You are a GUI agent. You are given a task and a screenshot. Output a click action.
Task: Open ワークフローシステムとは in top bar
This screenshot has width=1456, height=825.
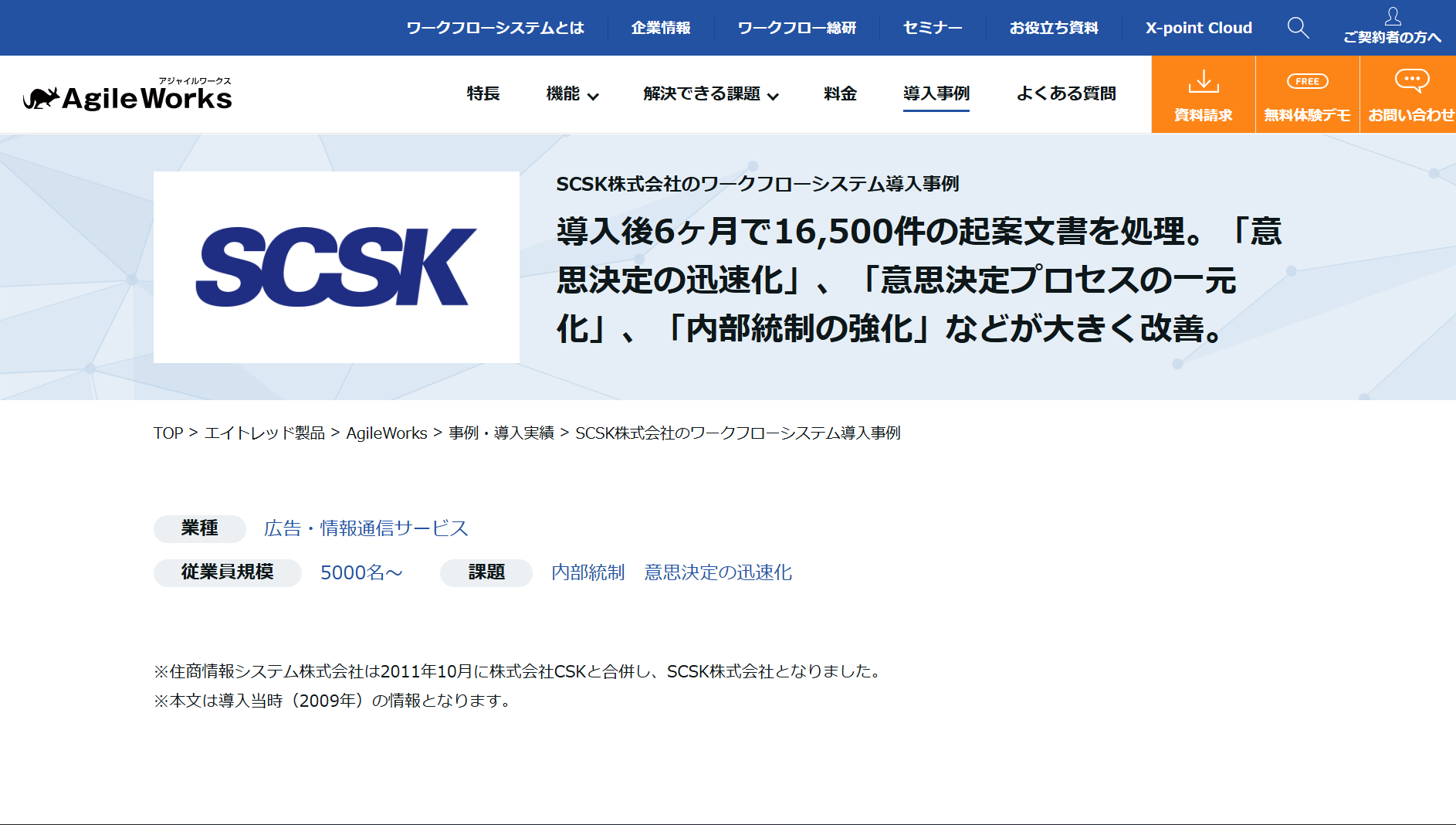click(x=495, y=28)
